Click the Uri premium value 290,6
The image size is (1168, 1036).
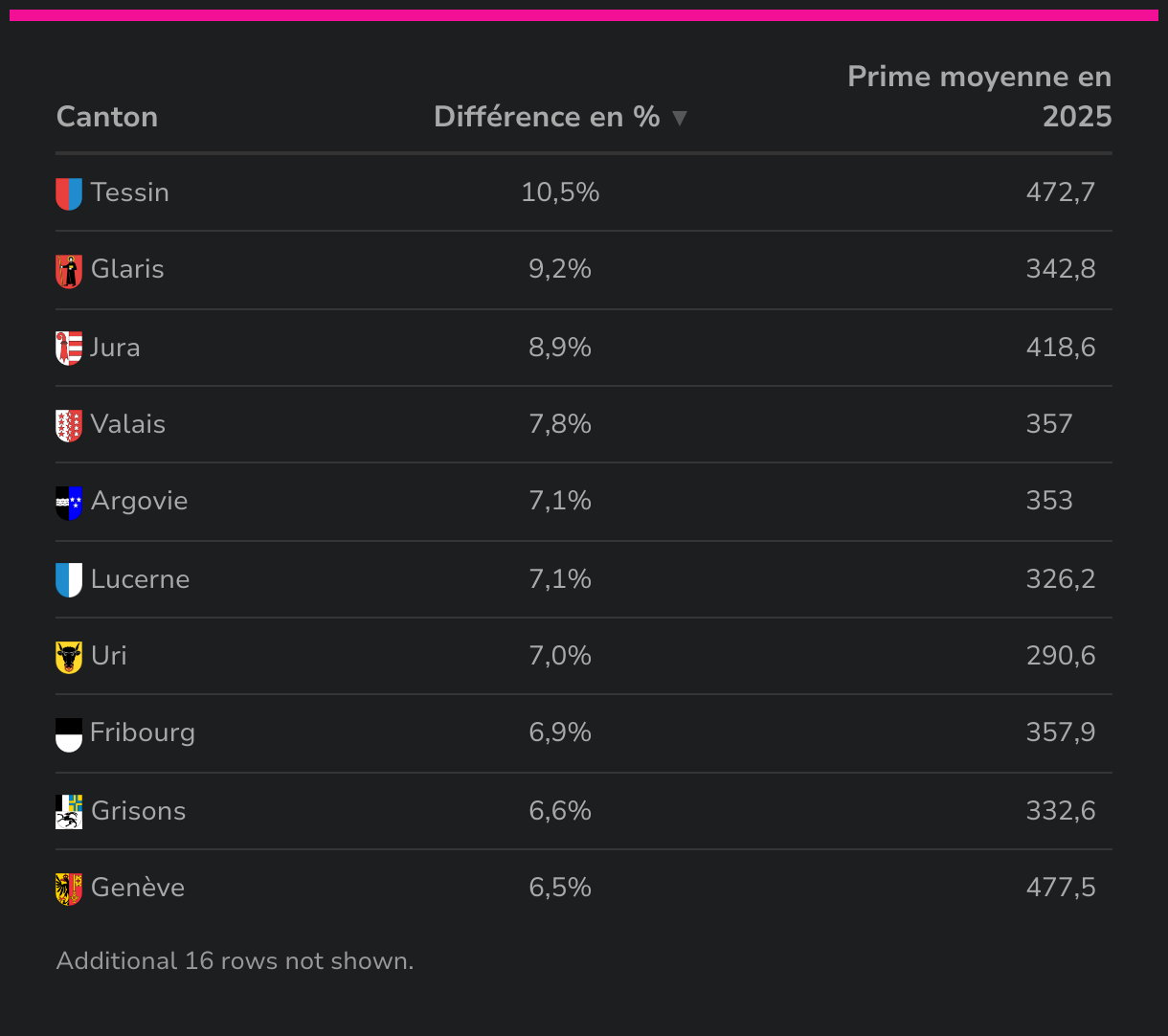point(1061,656)
